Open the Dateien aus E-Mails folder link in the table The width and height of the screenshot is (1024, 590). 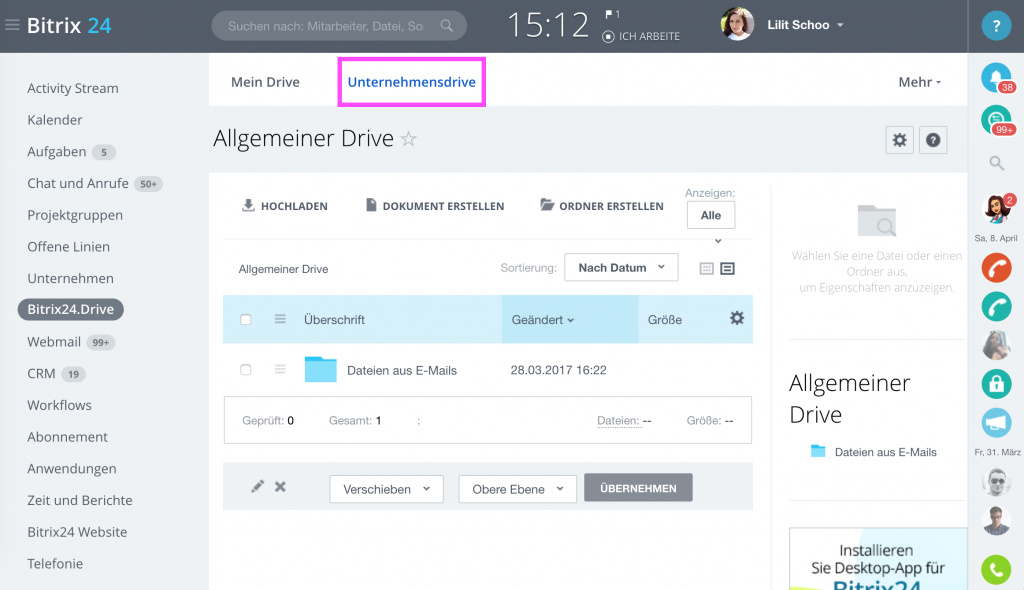pyautogui.click(x=402, y=370)
